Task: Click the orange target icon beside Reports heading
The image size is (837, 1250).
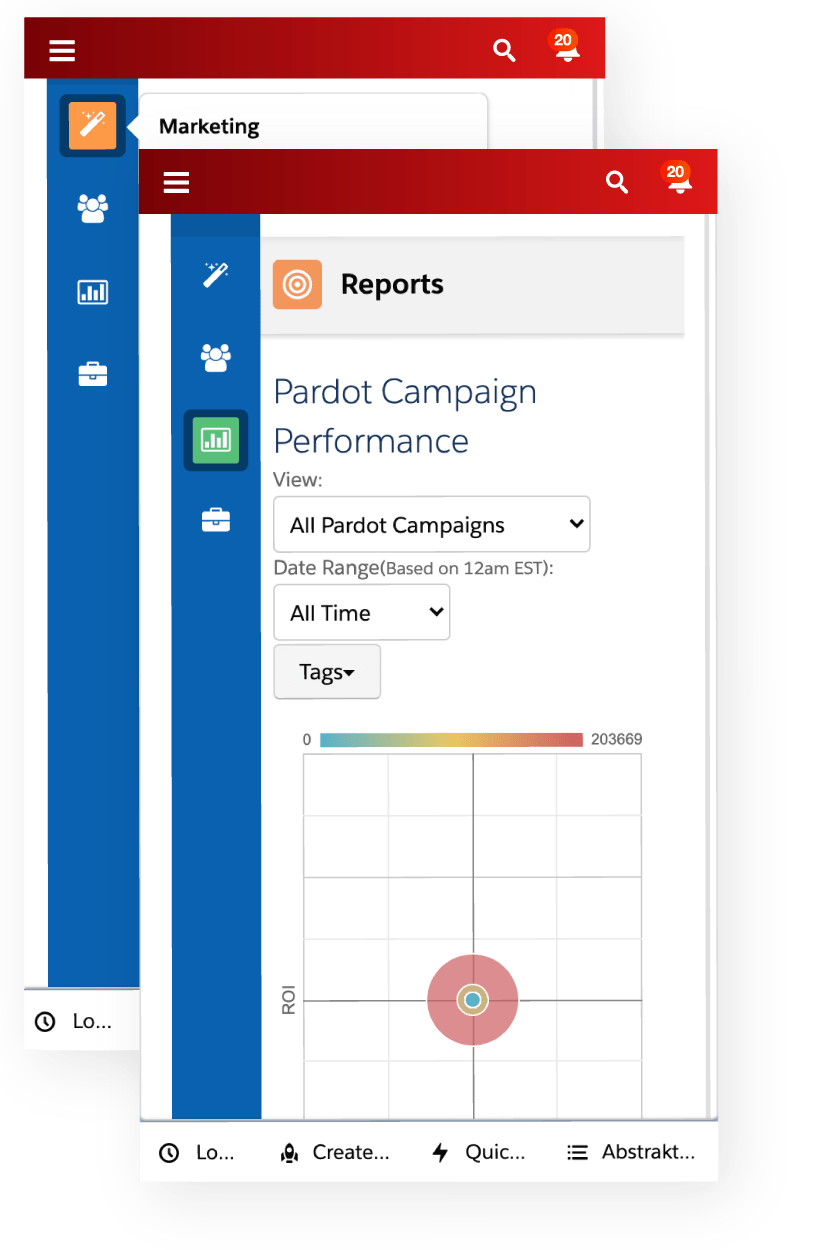Action: pyautogui.click(x=297, y=285)
